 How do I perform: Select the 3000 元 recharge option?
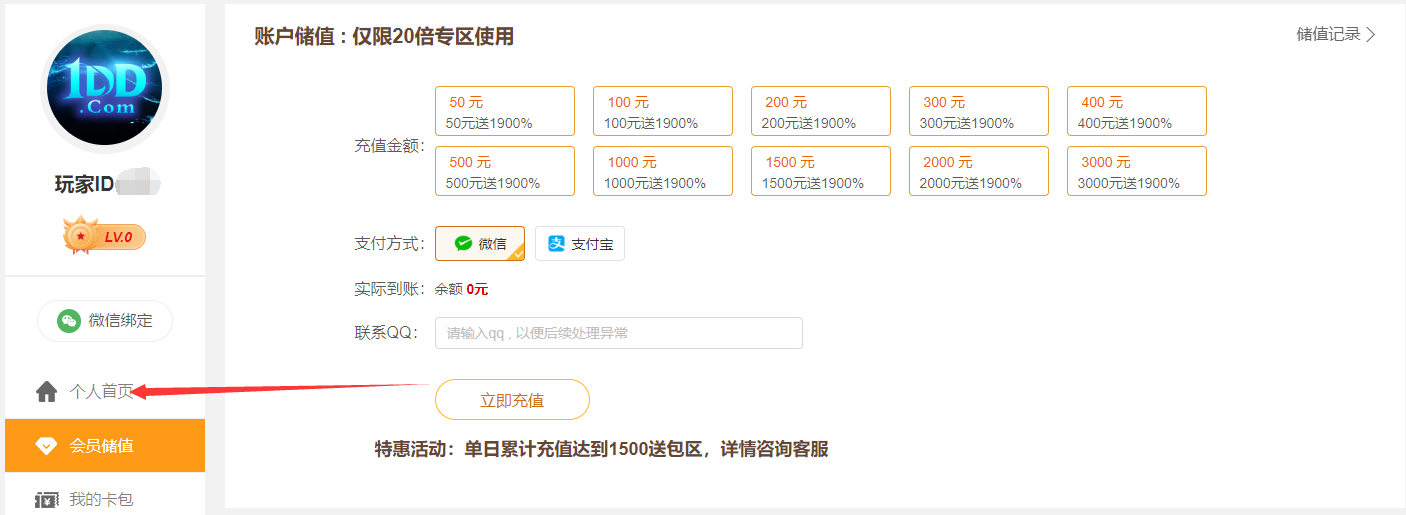click(1137, 171)
